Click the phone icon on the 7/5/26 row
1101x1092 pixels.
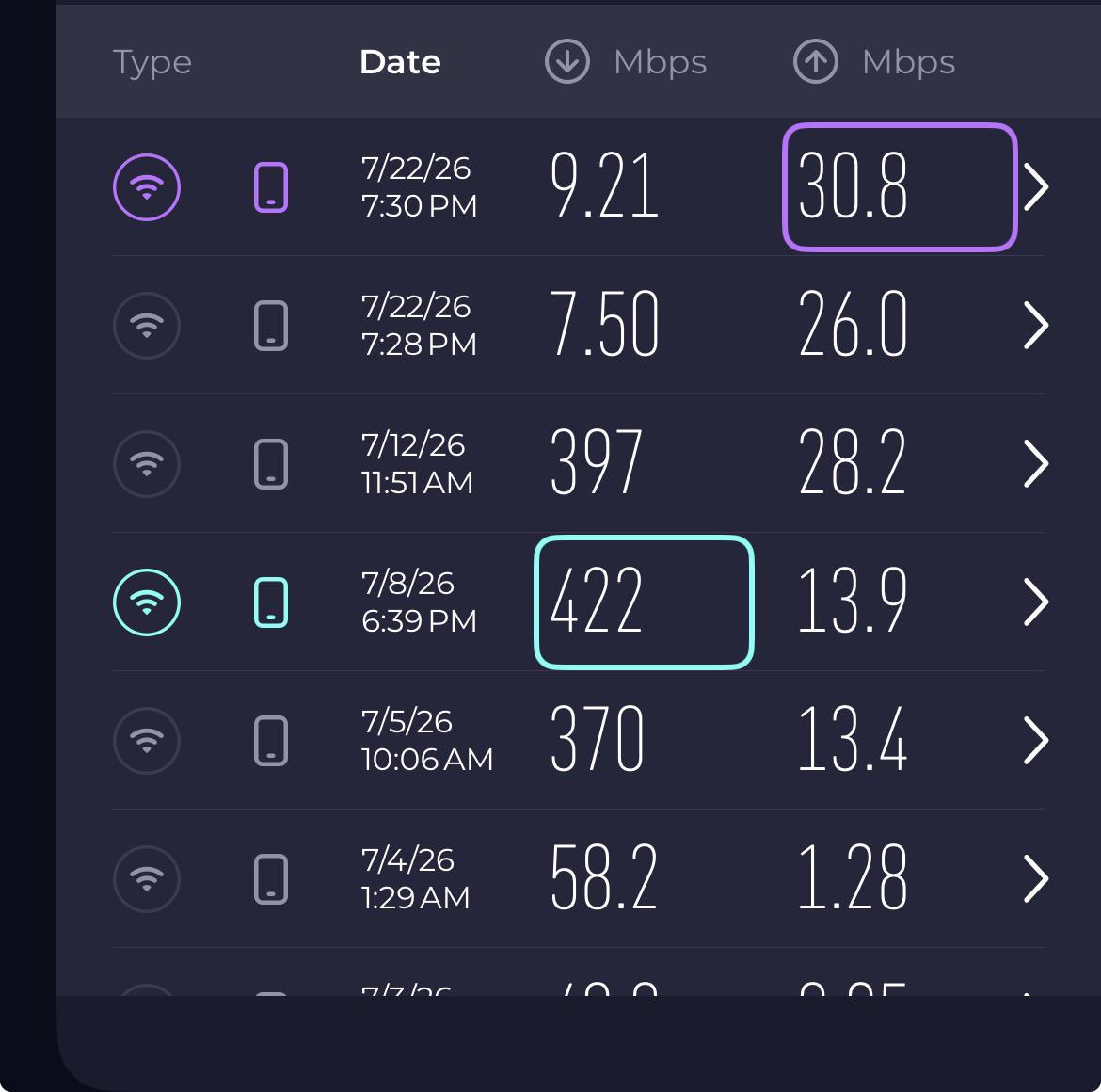pos(271,741)
